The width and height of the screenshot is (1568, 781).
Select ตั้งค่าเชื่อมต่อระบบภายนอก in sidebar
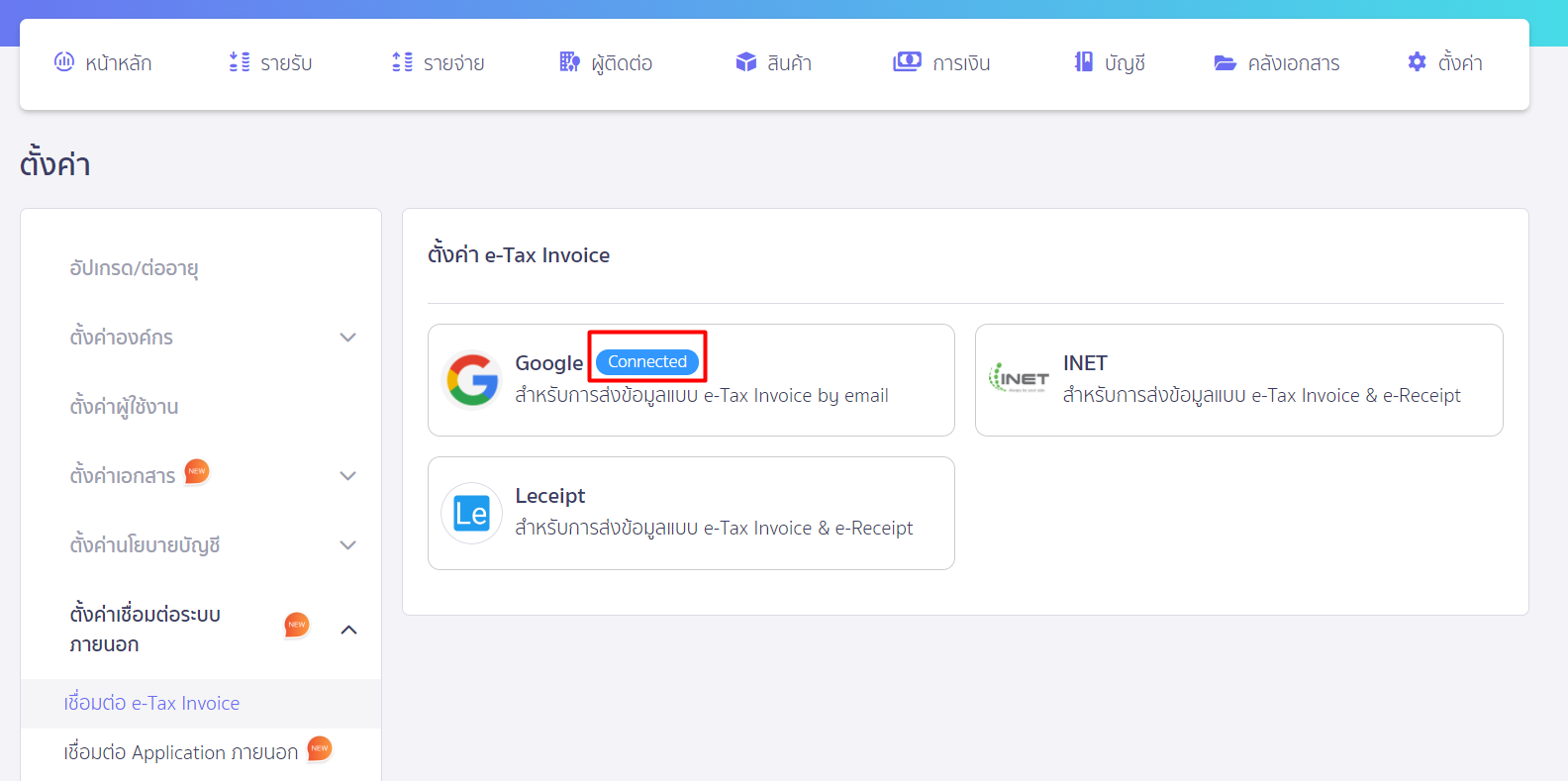pos(145,630)
